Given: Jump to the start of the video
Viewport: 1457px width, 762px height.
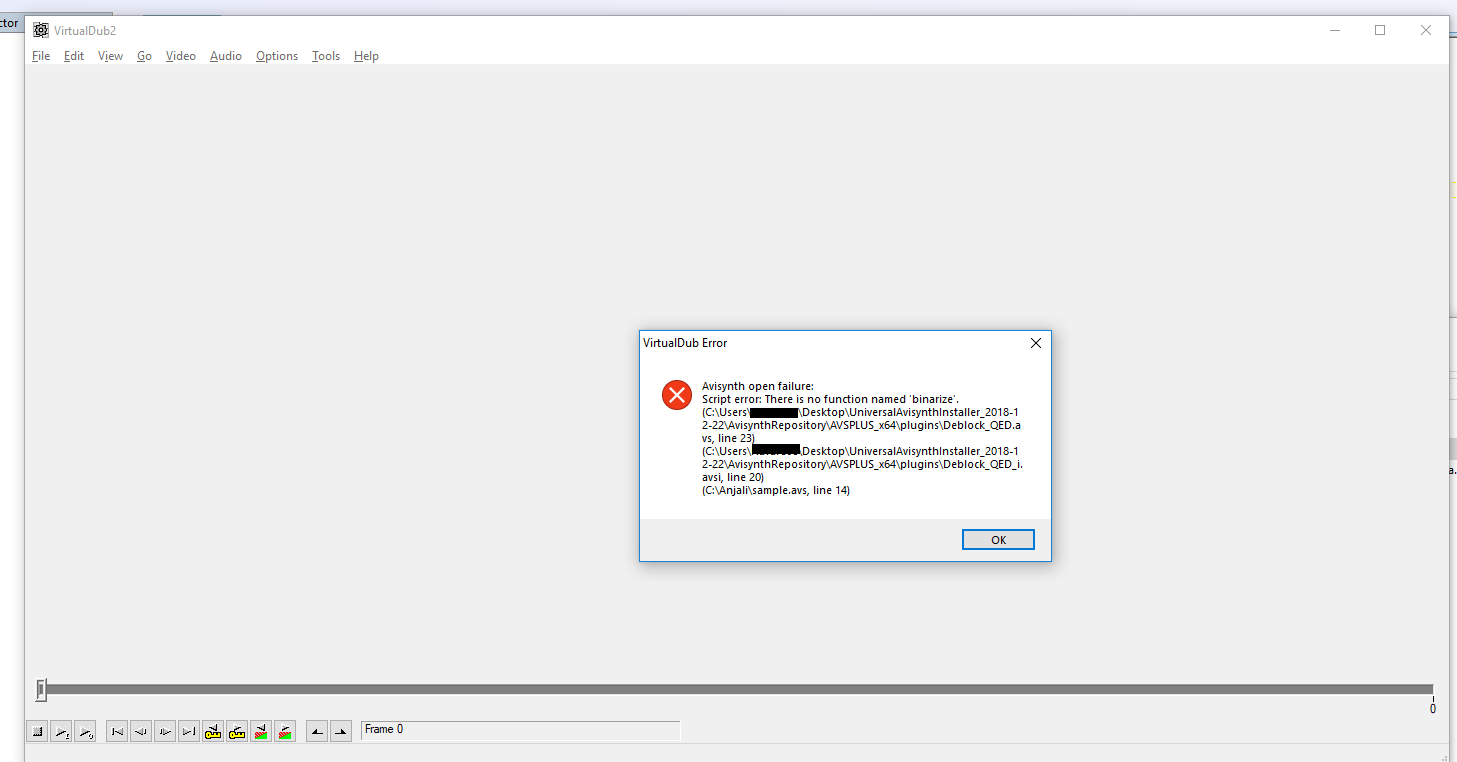Looking at the screenshot, I should (117, 731).
